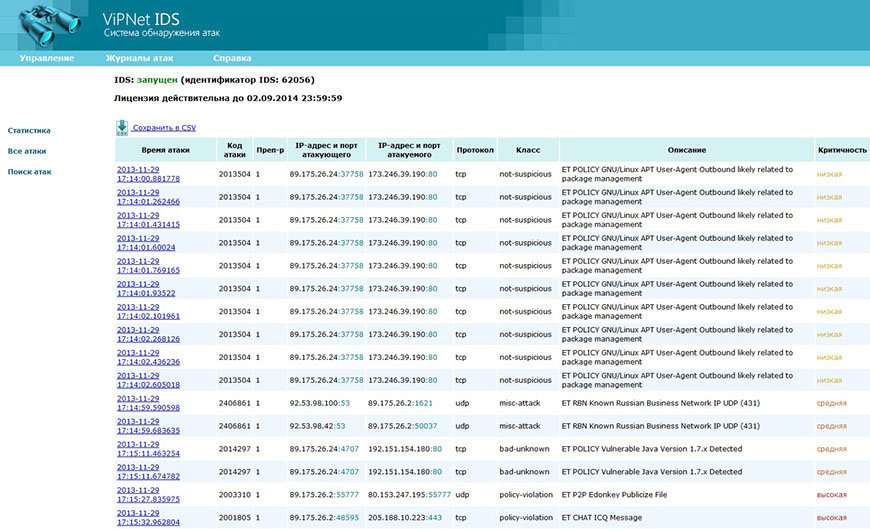Click attacker address 89.175.26.2:55777

pos(324,495)
